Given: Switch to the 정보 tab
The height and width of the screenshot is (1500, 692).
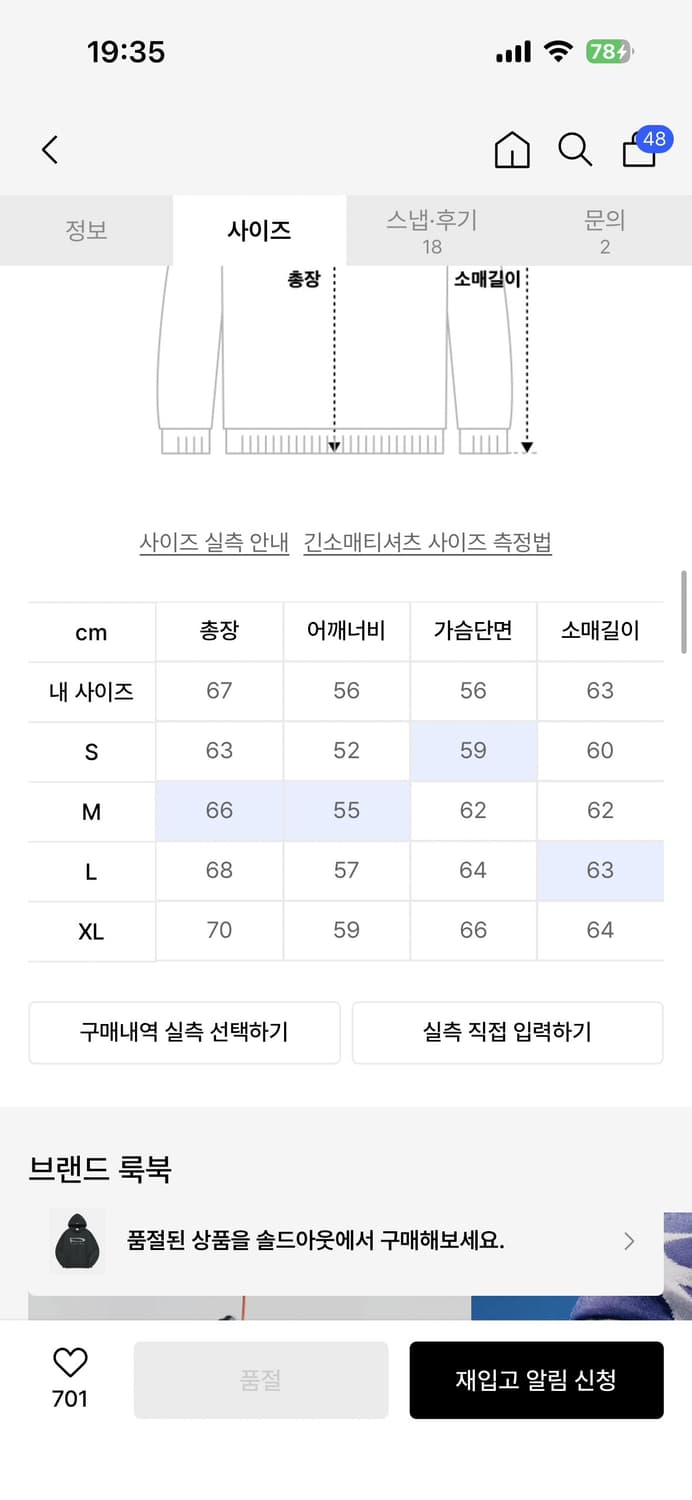Looking at the screenshot, I should [86, 230].
